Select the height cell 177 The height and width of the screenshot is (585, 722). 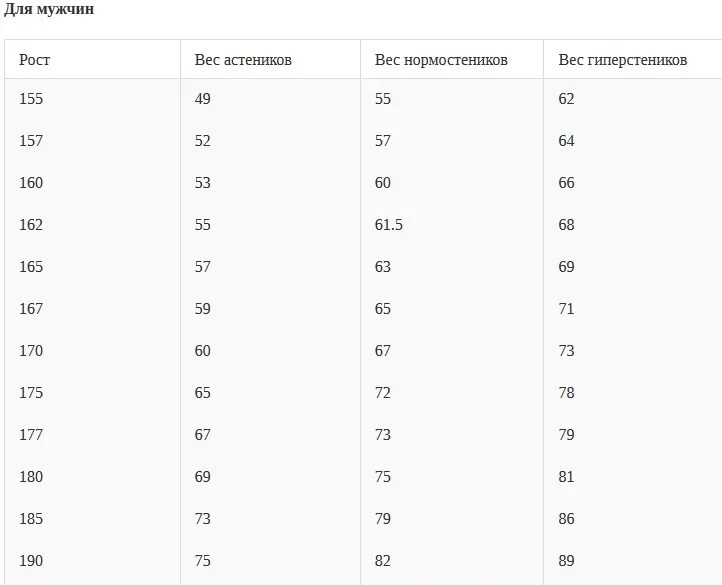tap(31, 434)
